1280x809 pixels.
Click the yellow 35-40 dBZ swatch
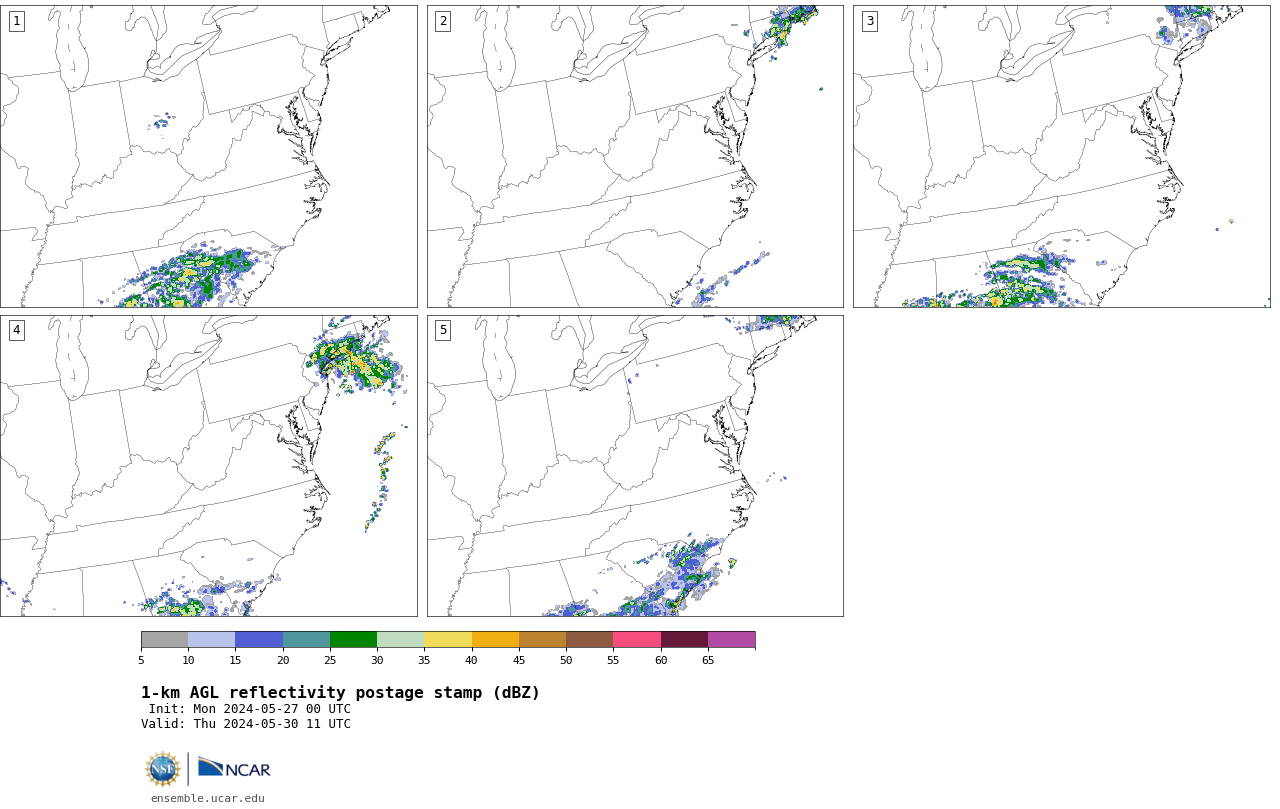point(448,640)
